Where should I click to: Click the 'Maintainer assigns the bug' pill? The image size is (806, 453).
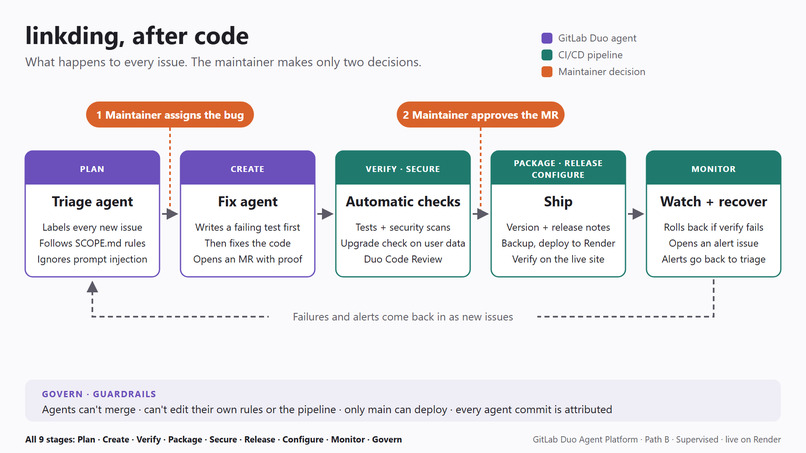tap(170, 115)
